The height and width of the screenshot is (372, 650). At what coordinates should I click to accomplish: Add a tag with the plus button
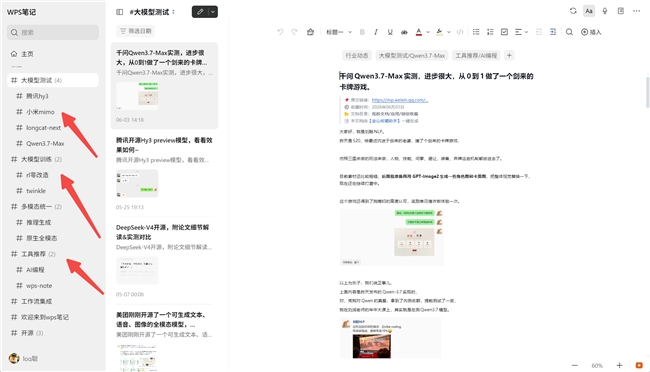(509, 56)
